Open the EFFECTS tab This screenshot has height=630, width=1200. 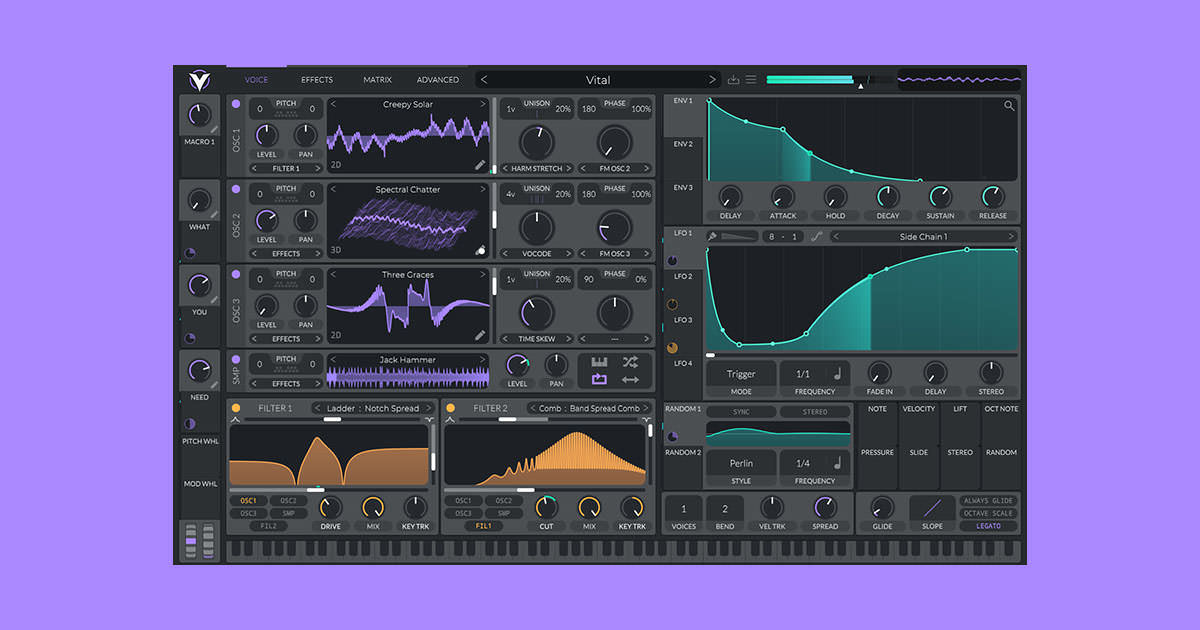pos(317,80)
